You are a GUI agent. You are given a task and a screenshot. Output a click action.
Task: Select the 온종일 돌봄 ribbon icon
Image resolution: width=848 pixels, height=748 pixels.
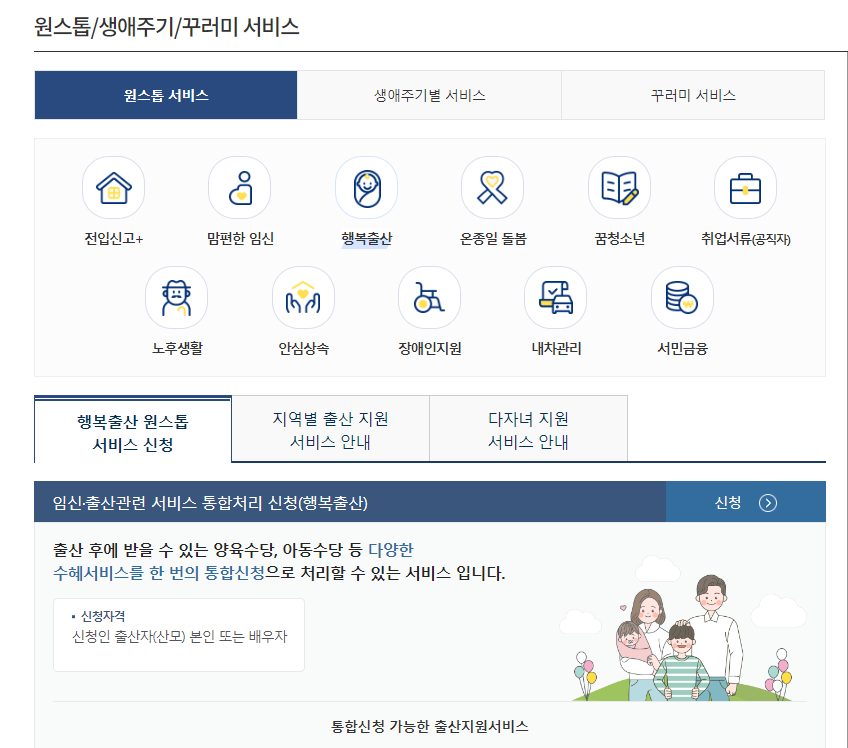coord(492,187)
